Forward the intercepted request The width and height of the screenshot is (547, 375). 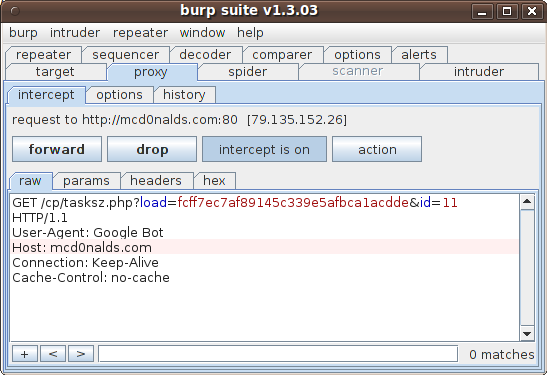coord(57,149)
